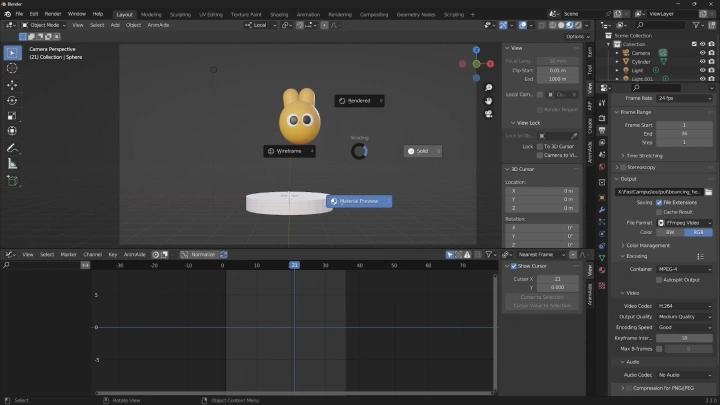The image size is (720, 405).
Task: Open the Container MPEG-4 dropdown
Action: [x=684, y=269]
